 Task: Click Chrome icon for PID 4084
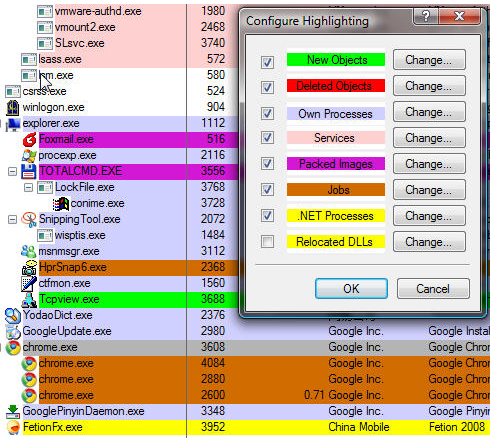(29, 364)
